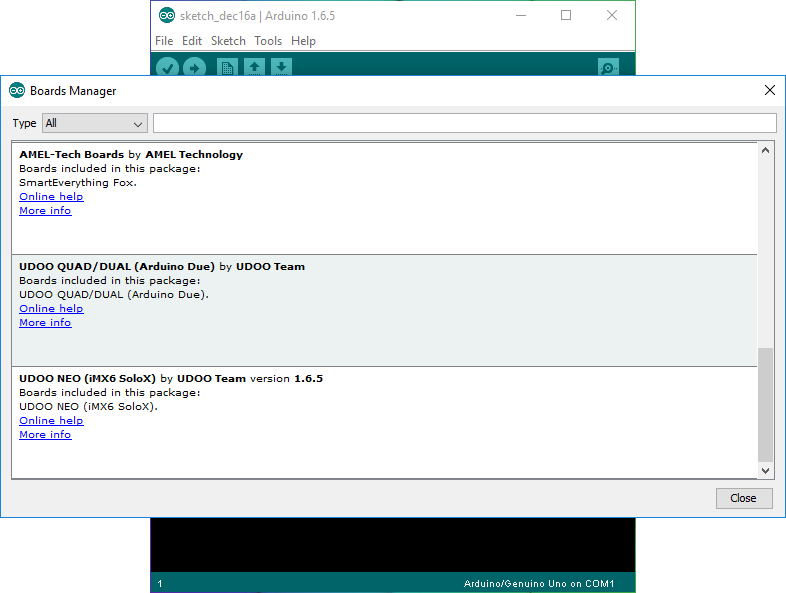Click line number 1 in the status bar

coord(159,583)
